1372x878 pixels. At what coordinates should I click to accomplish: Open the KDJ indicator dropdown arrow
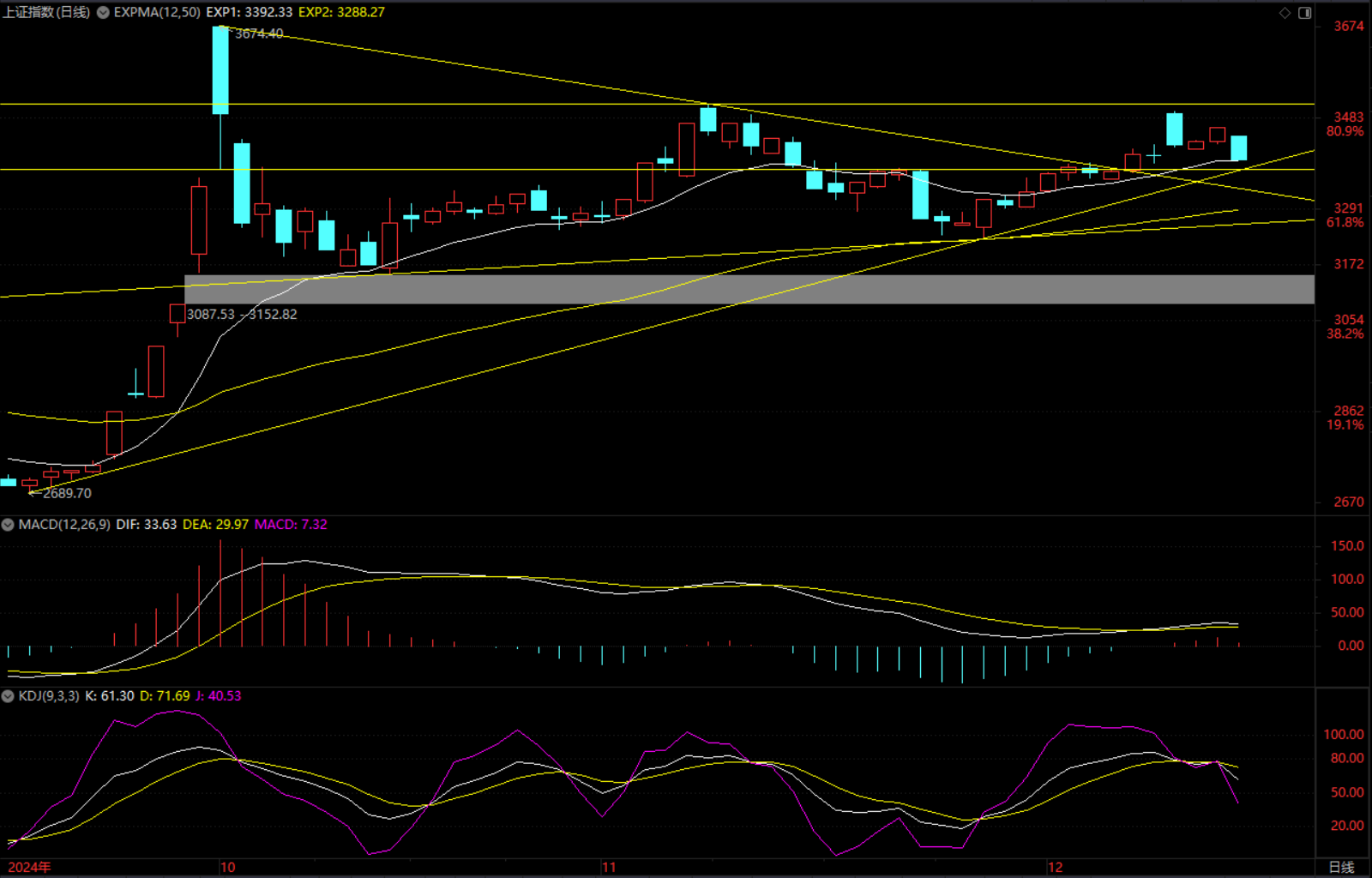click(8, 696)
